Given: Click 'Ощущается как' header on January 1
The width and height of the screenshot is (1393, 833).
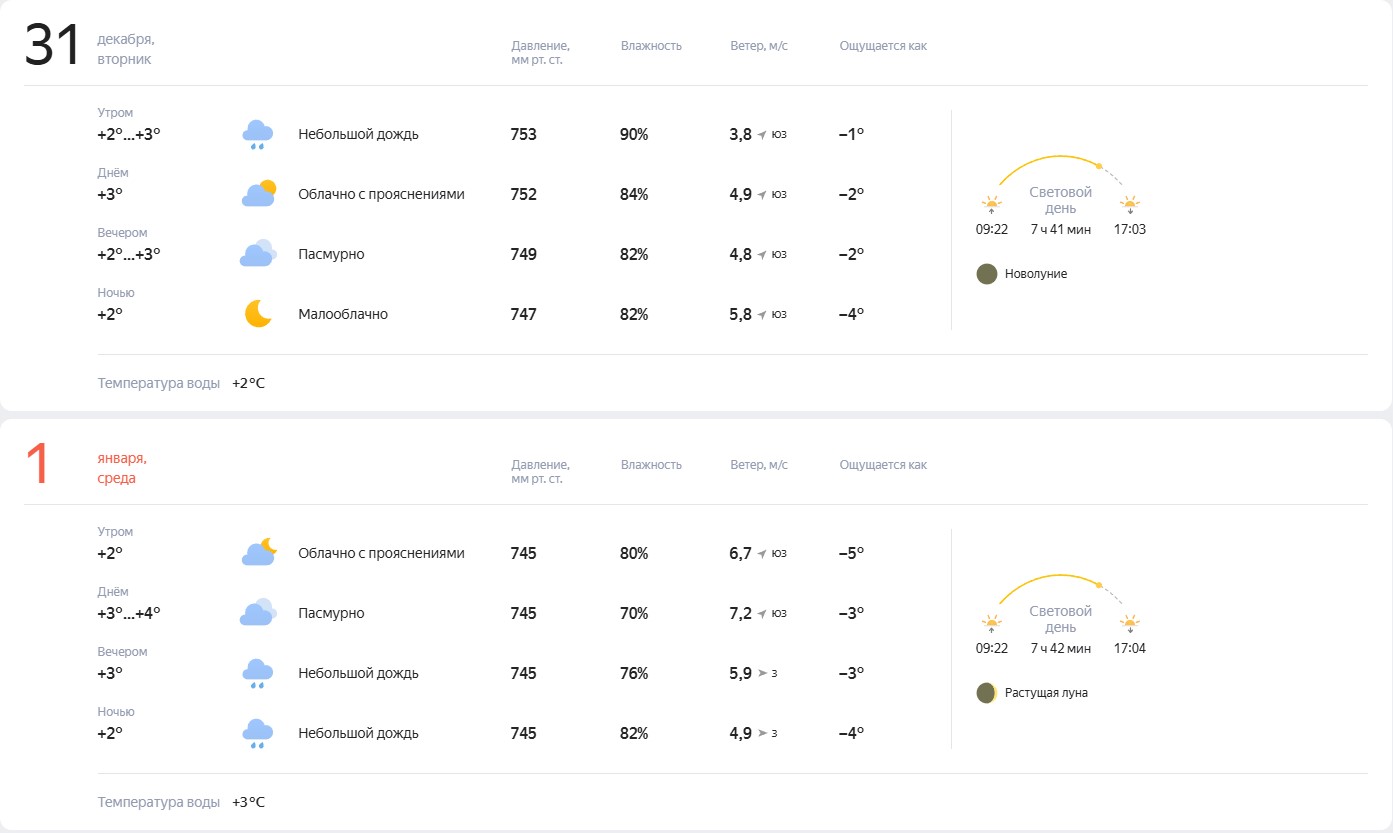Looking at the screenshot, I should [883, 465].
